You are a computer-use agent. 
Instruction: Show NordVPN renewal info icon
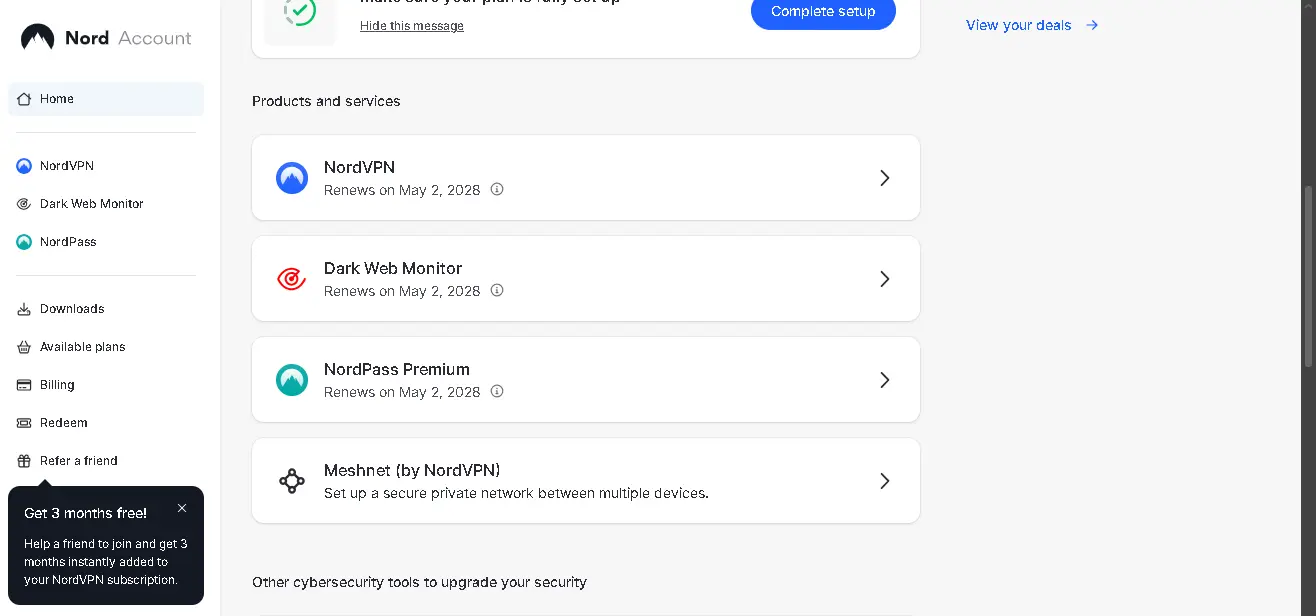(x=497, y=189)
